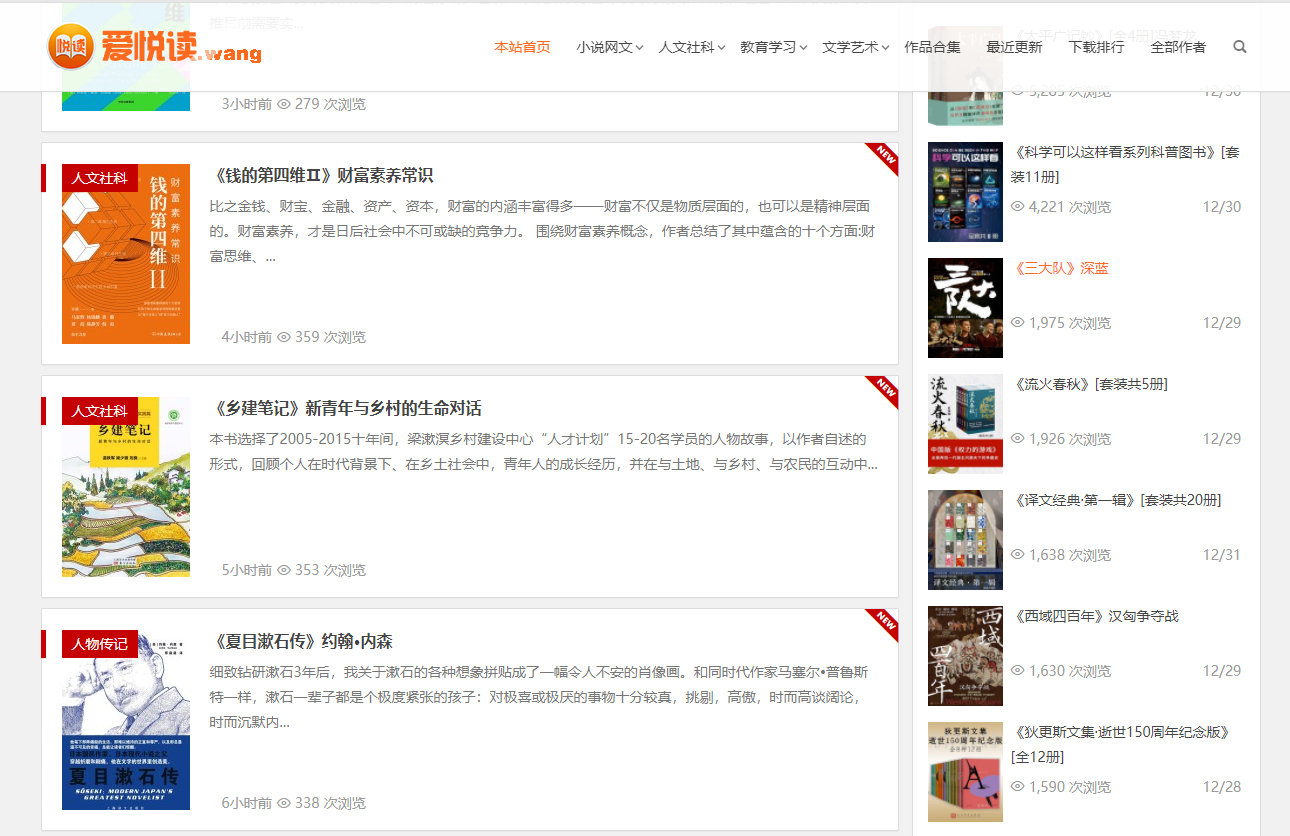The height and width of the screenshot is (836, 1290).
Task: Click the 279 次浏览 view count
Action: 330,104
